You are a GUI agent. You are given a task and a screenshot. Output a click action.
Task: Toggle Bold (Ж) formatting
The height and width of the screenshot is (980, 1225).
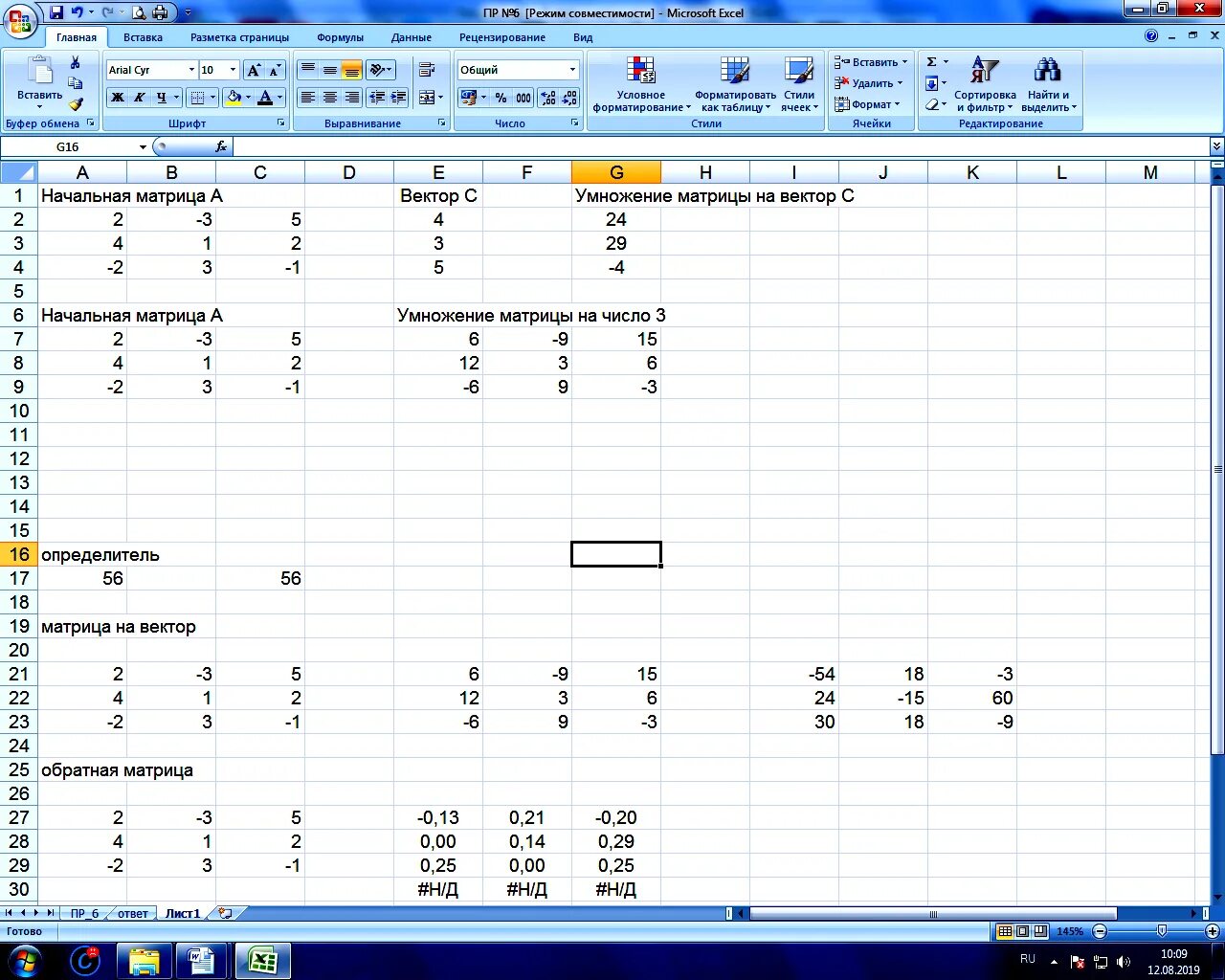117,98
